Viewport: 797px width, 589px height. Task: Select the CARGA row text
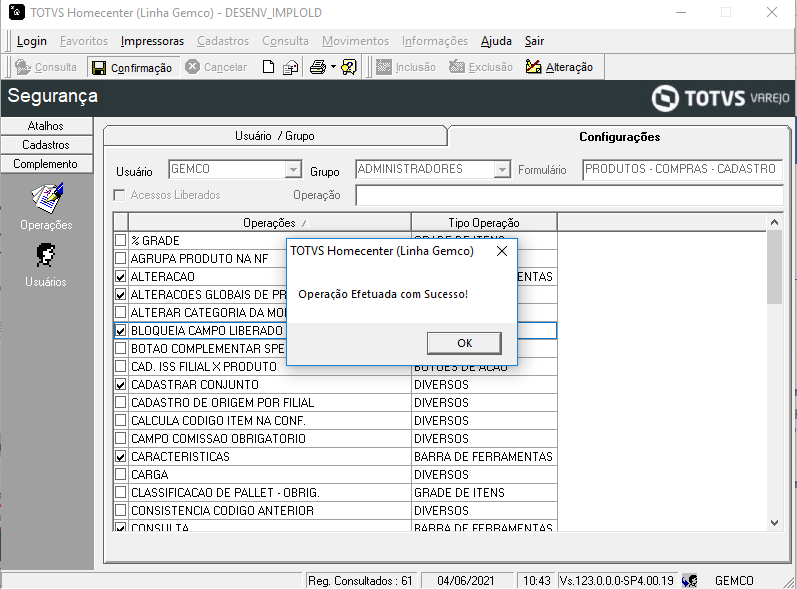coord(149,475)
